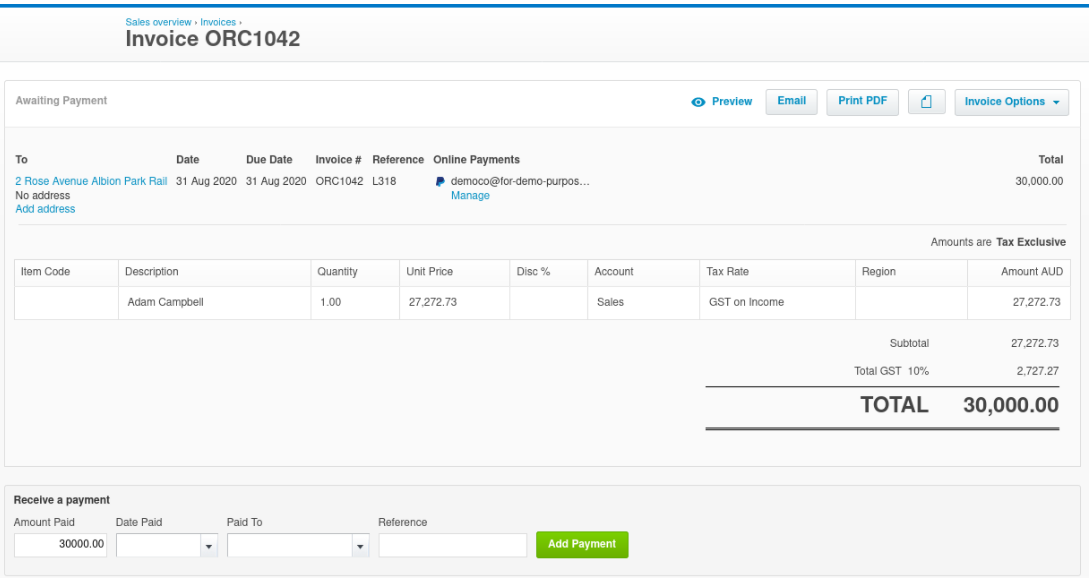
Task: Click the Amount AUD column header
Action: tap(1018, 272)
